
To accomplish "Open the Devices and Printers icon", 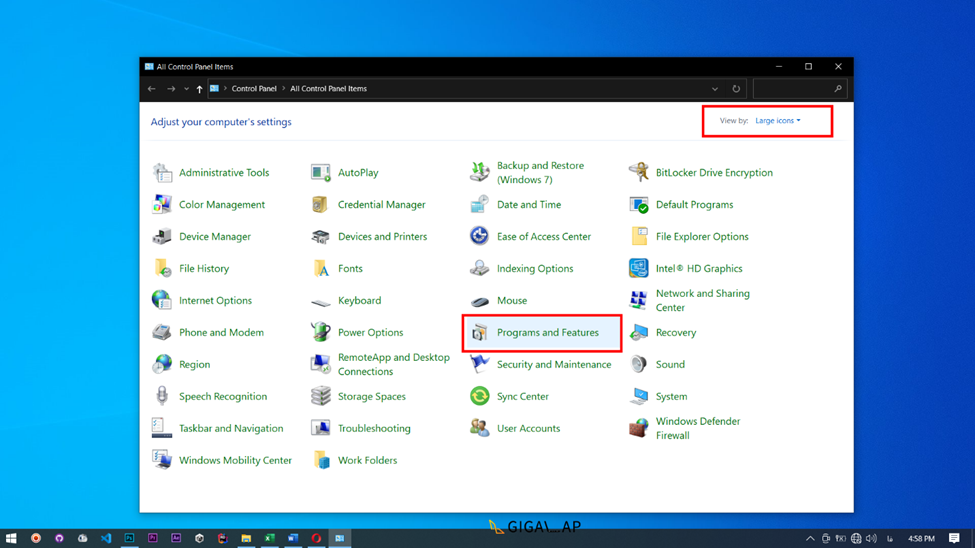I will tap(321, 236).
